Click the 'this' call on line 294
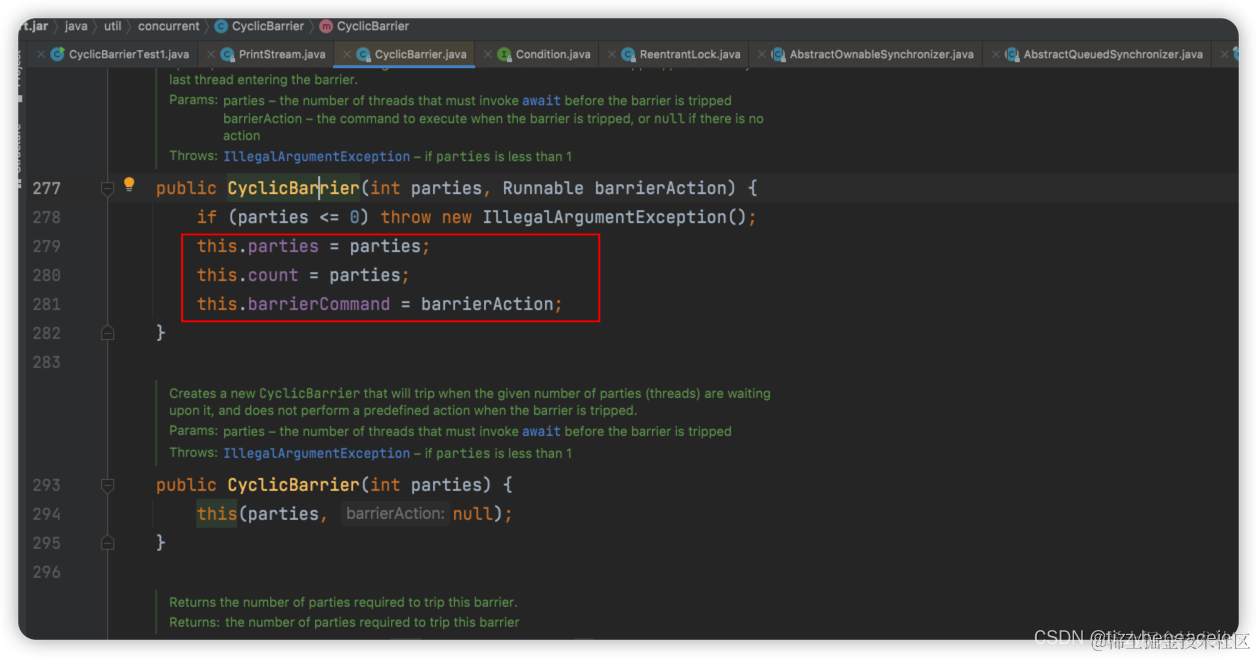Image resolution: width=1257 pixels, height=658 pixels. pos(217,514)
